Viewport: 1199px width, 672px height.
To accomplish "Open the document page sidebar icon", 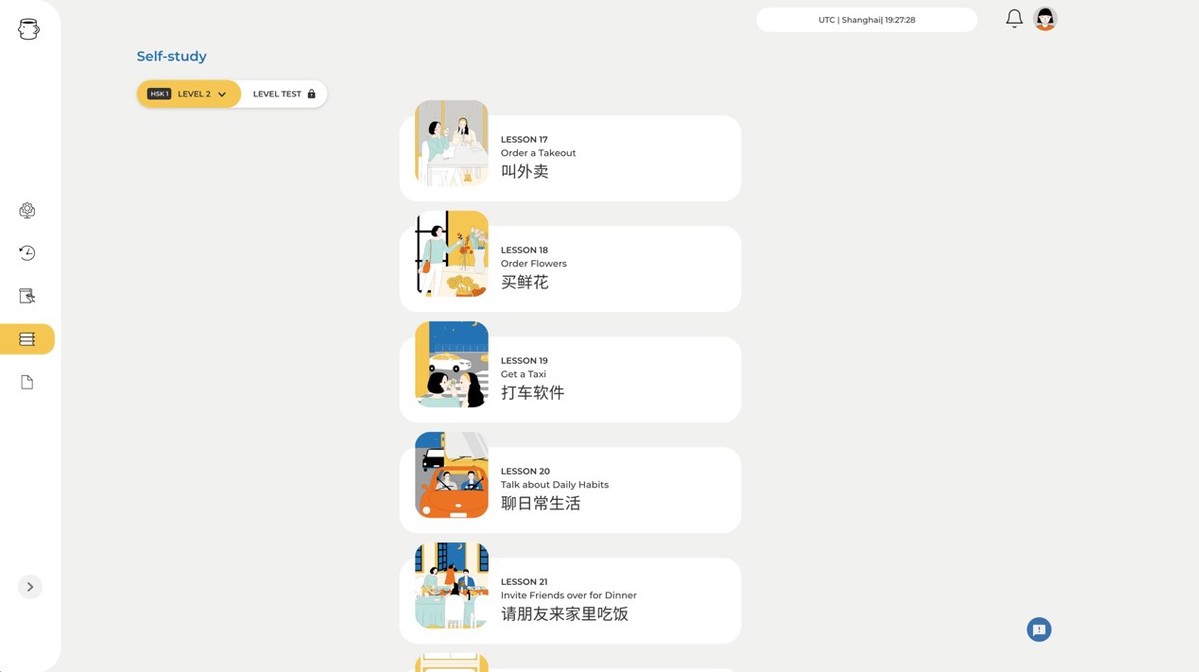I will point(27,382).
